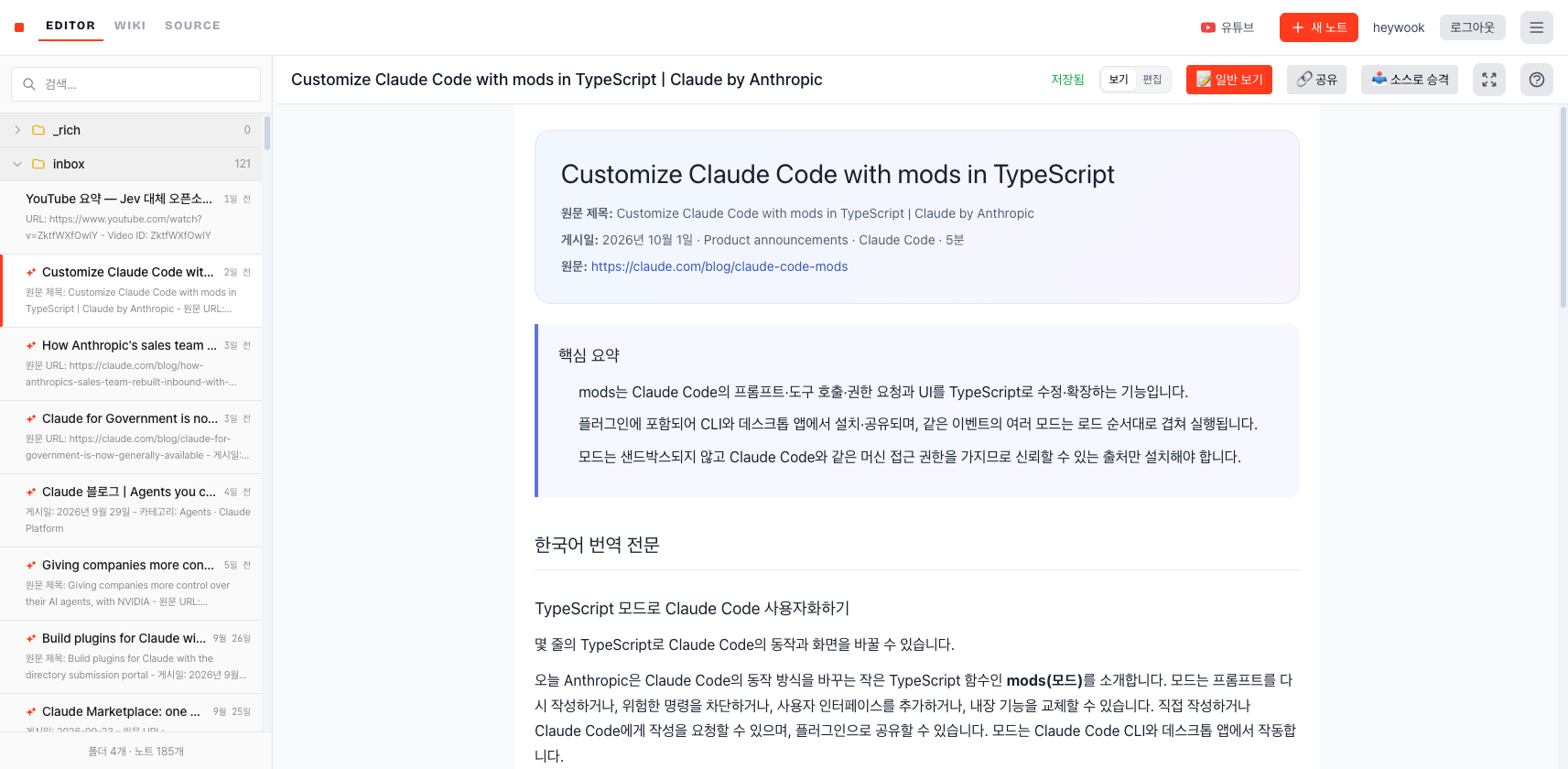Click the inbox count 121
1568x769 pixels.
coord(243,164)
